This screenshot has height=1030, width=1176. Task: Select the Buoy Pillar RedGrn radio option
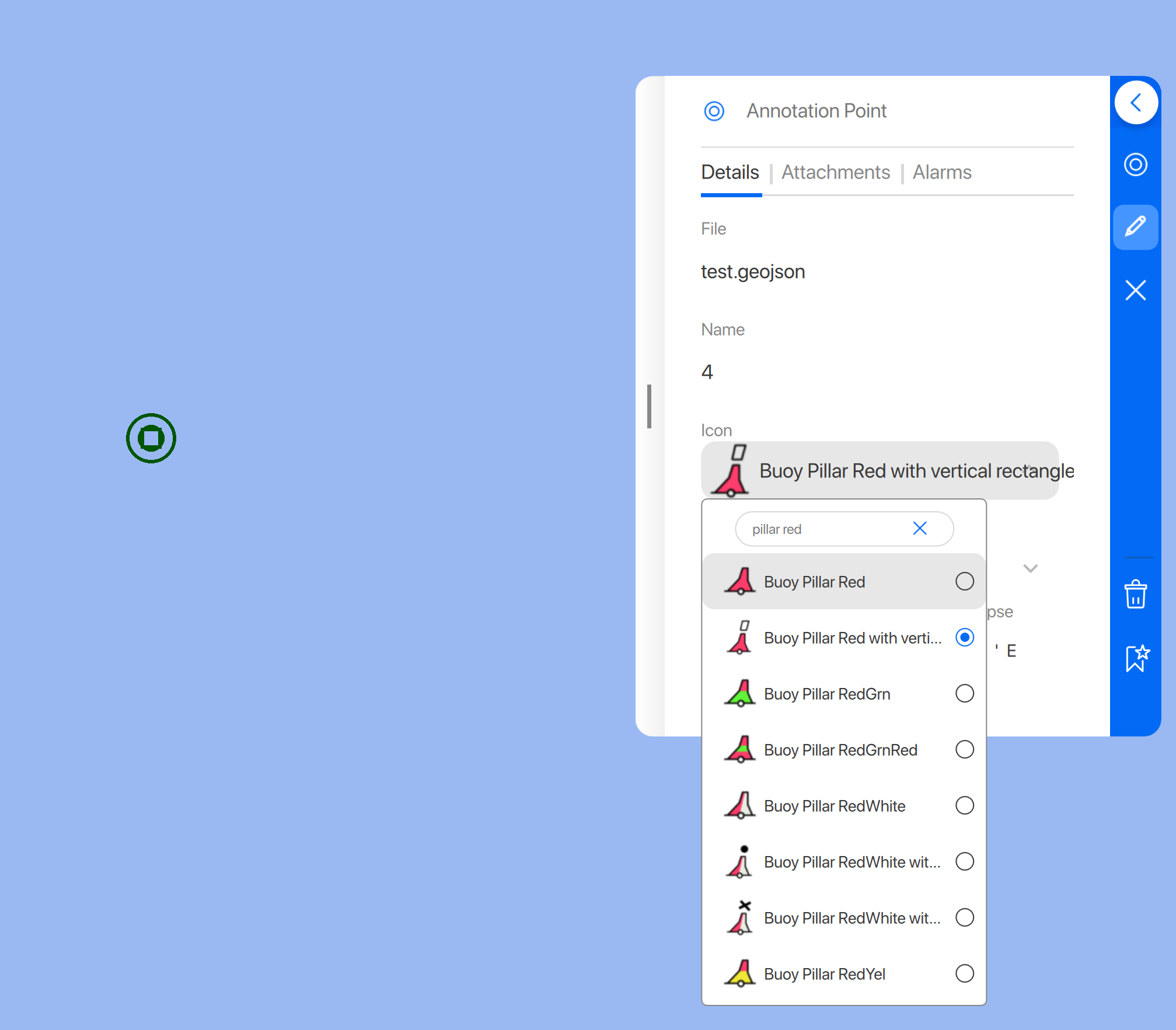coord(964,693)
